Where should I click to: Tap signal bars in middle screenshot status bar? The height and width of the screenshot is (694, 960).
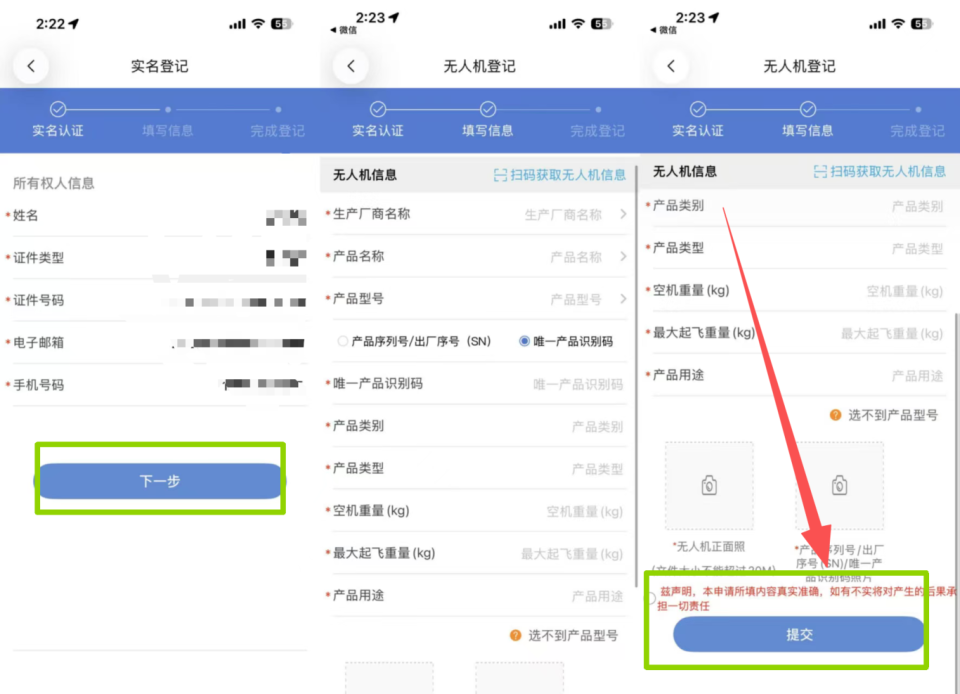557,24
